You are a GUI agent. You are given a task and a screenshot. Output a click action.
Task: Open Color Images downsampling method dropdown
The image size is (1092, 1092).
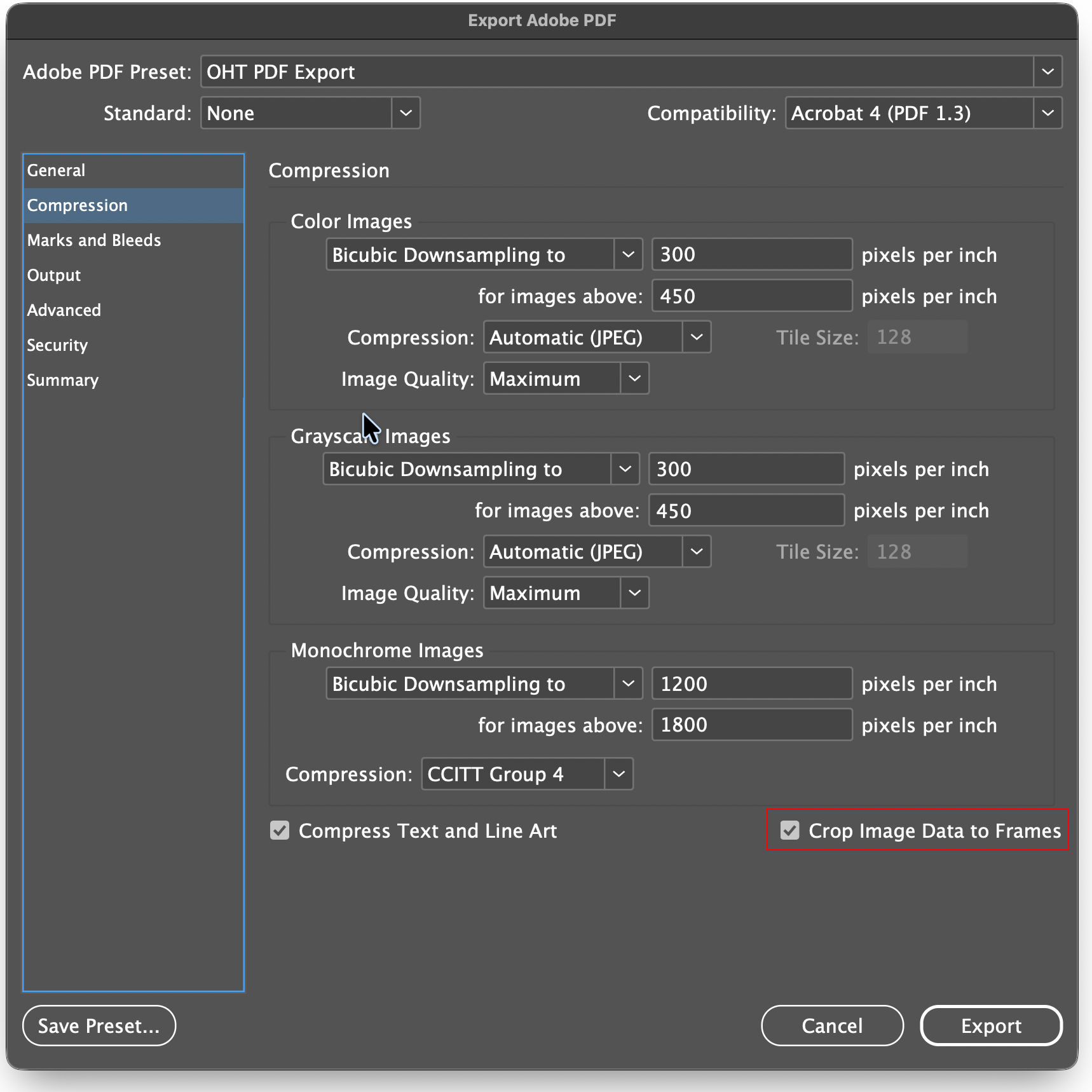pos(627,255)
